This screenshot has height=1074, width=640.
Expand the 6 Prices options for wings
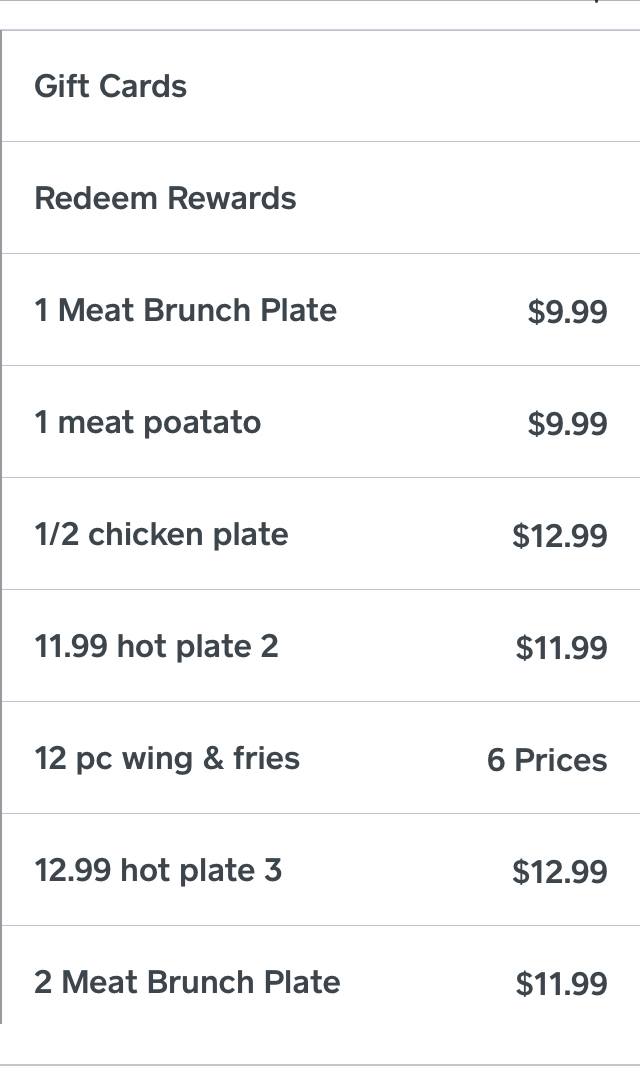coord(547,760)
